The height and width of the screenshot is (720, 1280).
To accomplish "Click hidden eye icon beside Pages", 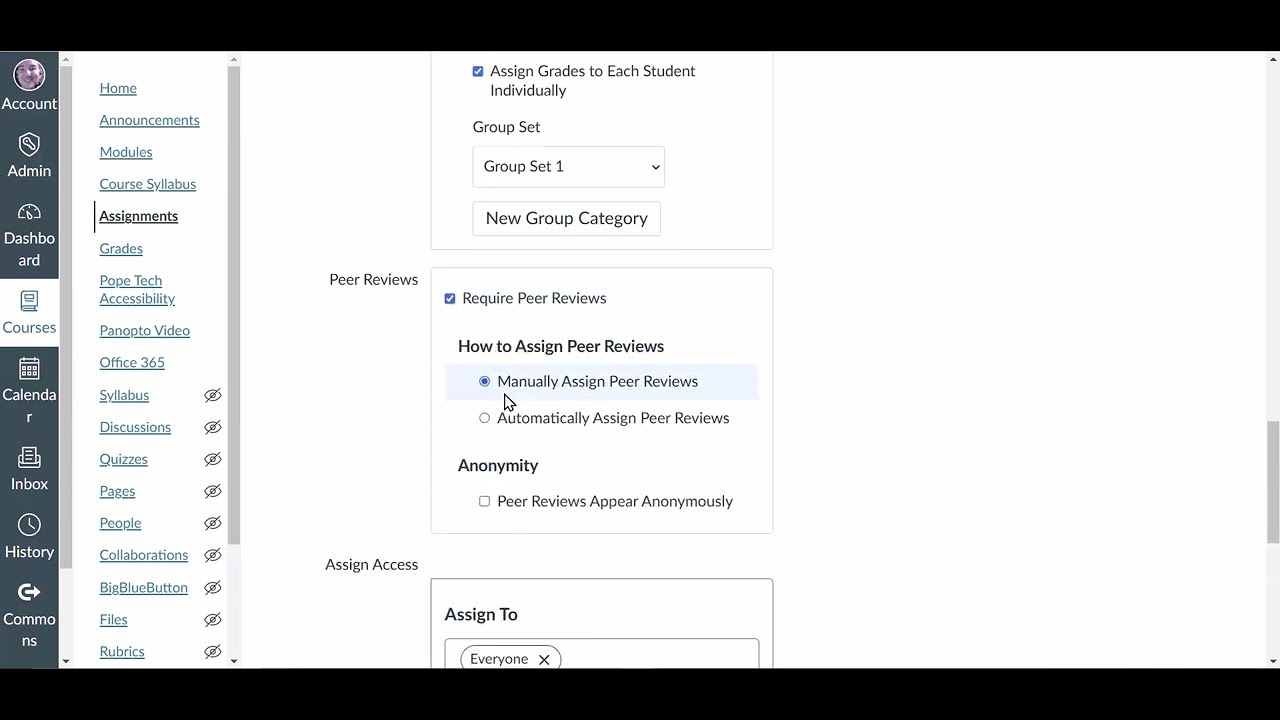I will click(x=212, y=491).
